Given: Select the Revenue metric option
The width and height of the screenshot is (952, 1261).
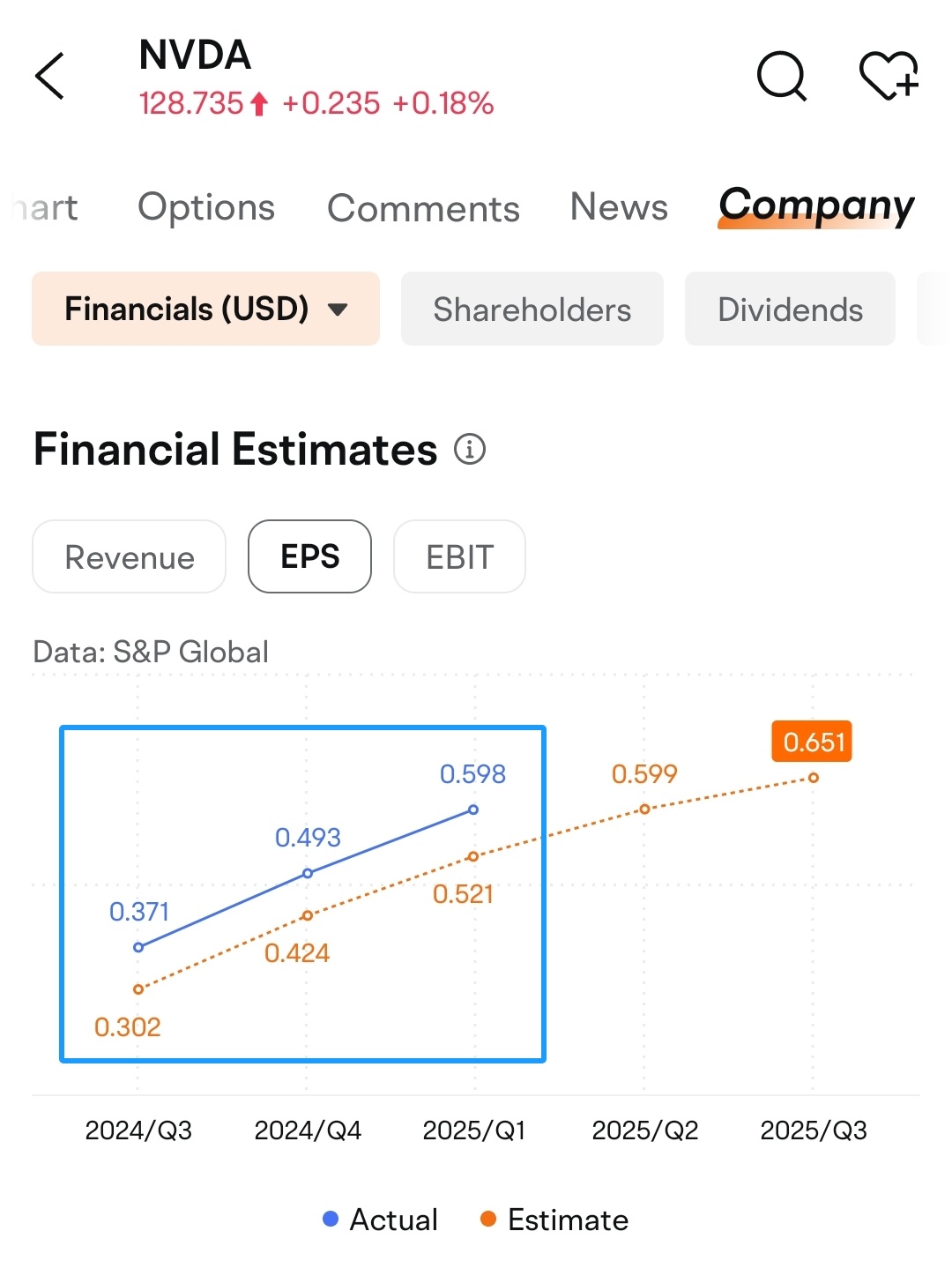Looking at the screenshot, I should click(x=130, y=556).
